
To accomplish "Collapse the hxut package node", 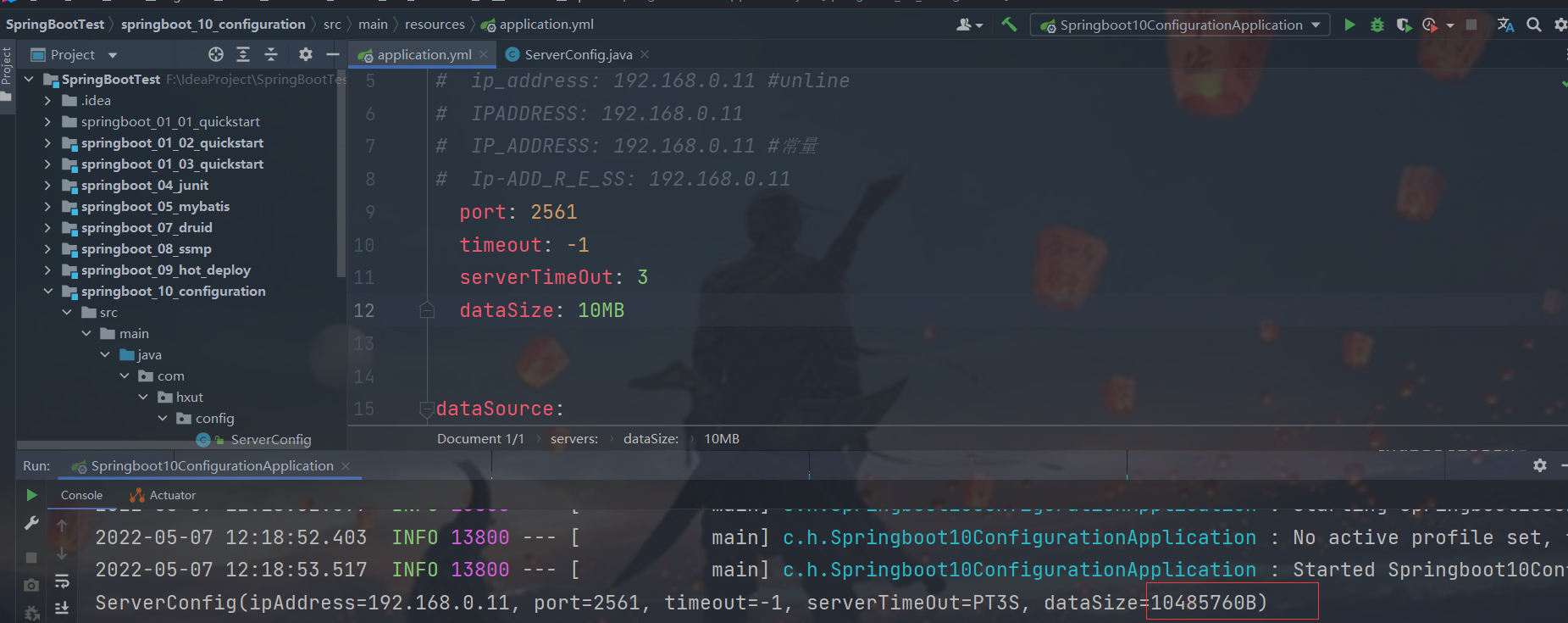I will (x=143, y=397).
